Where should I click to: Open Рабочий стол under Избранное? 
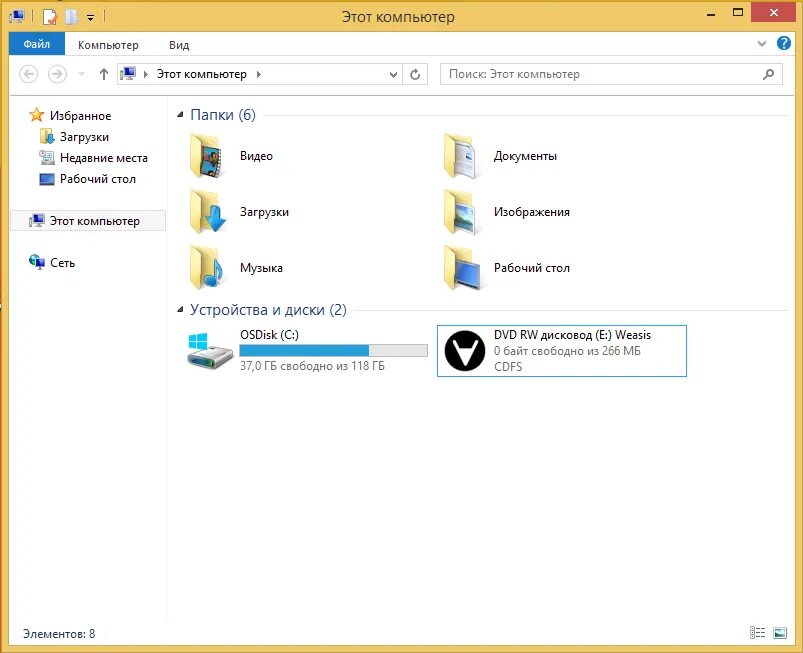click(88, 179)
